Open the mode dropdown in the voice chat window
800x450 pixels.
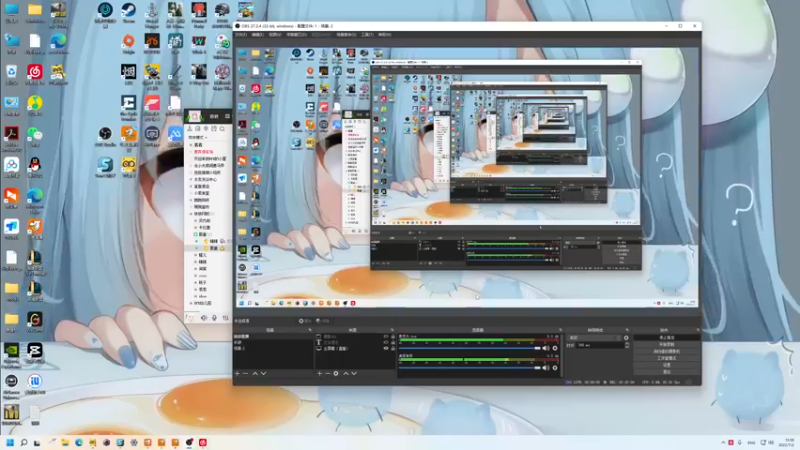coord(199,137)
